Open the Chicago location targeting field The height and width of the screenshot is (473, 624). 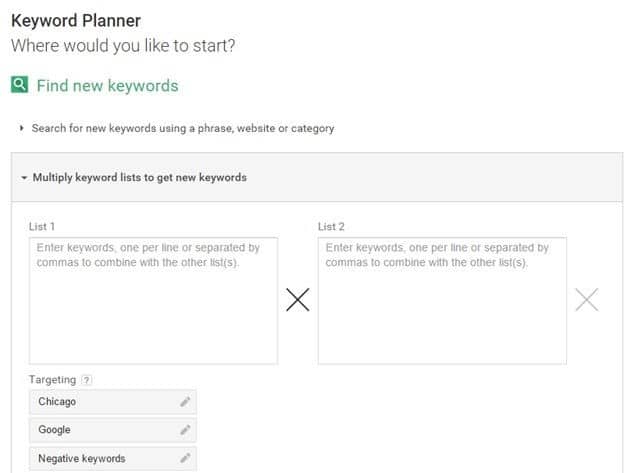(x=100, y=402)
